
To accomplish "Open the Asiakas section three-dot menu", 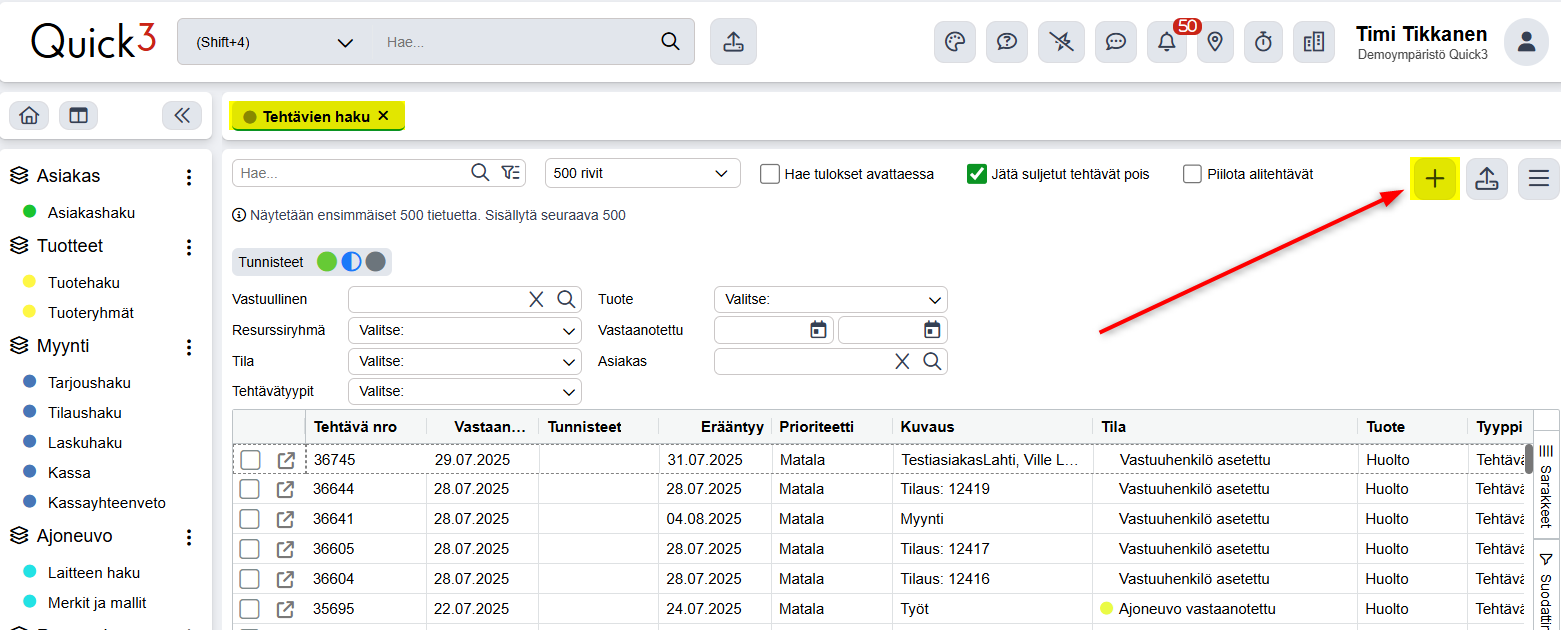I will coord(188,177).
